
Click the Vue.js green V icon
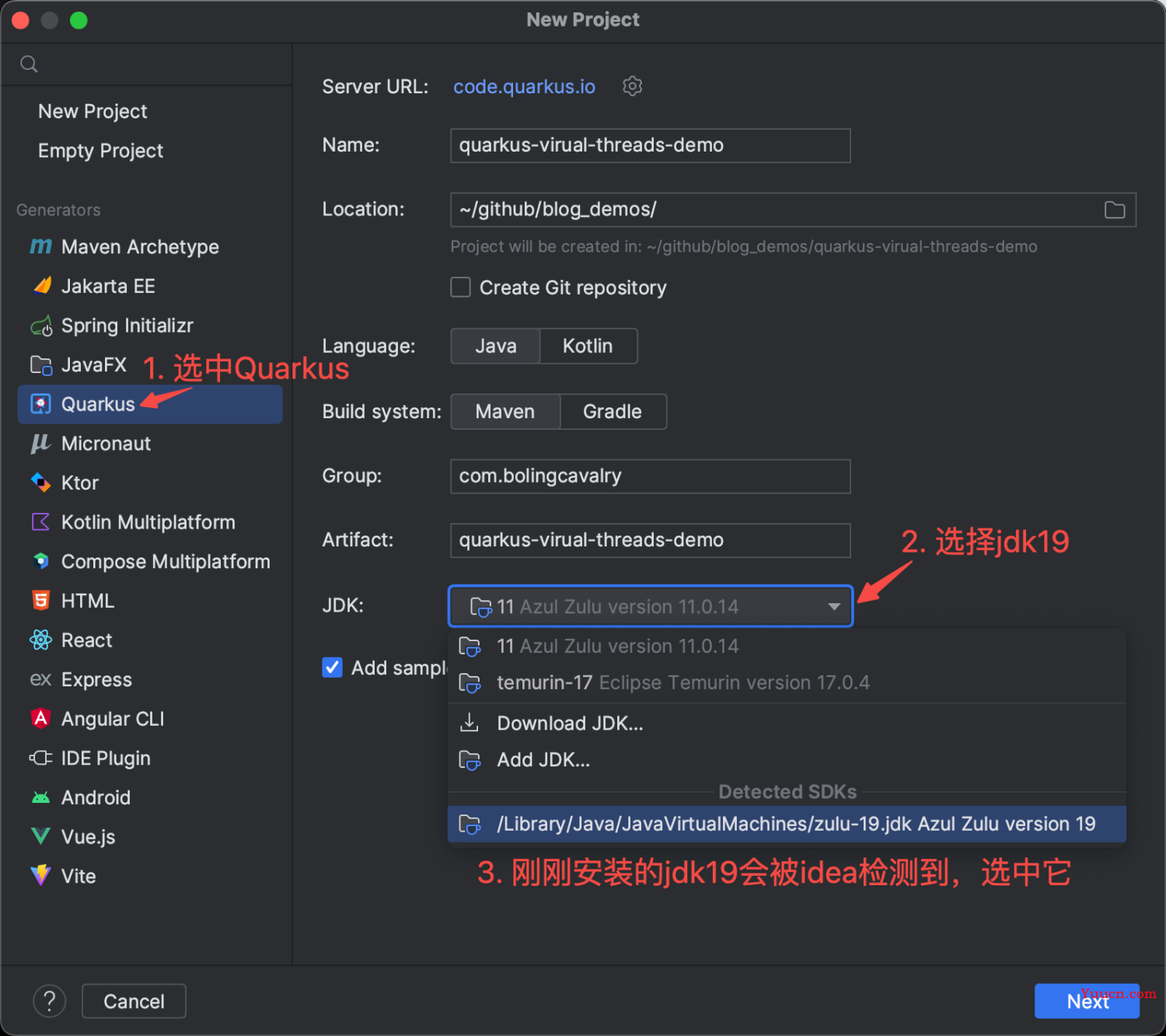click(40, 836)
